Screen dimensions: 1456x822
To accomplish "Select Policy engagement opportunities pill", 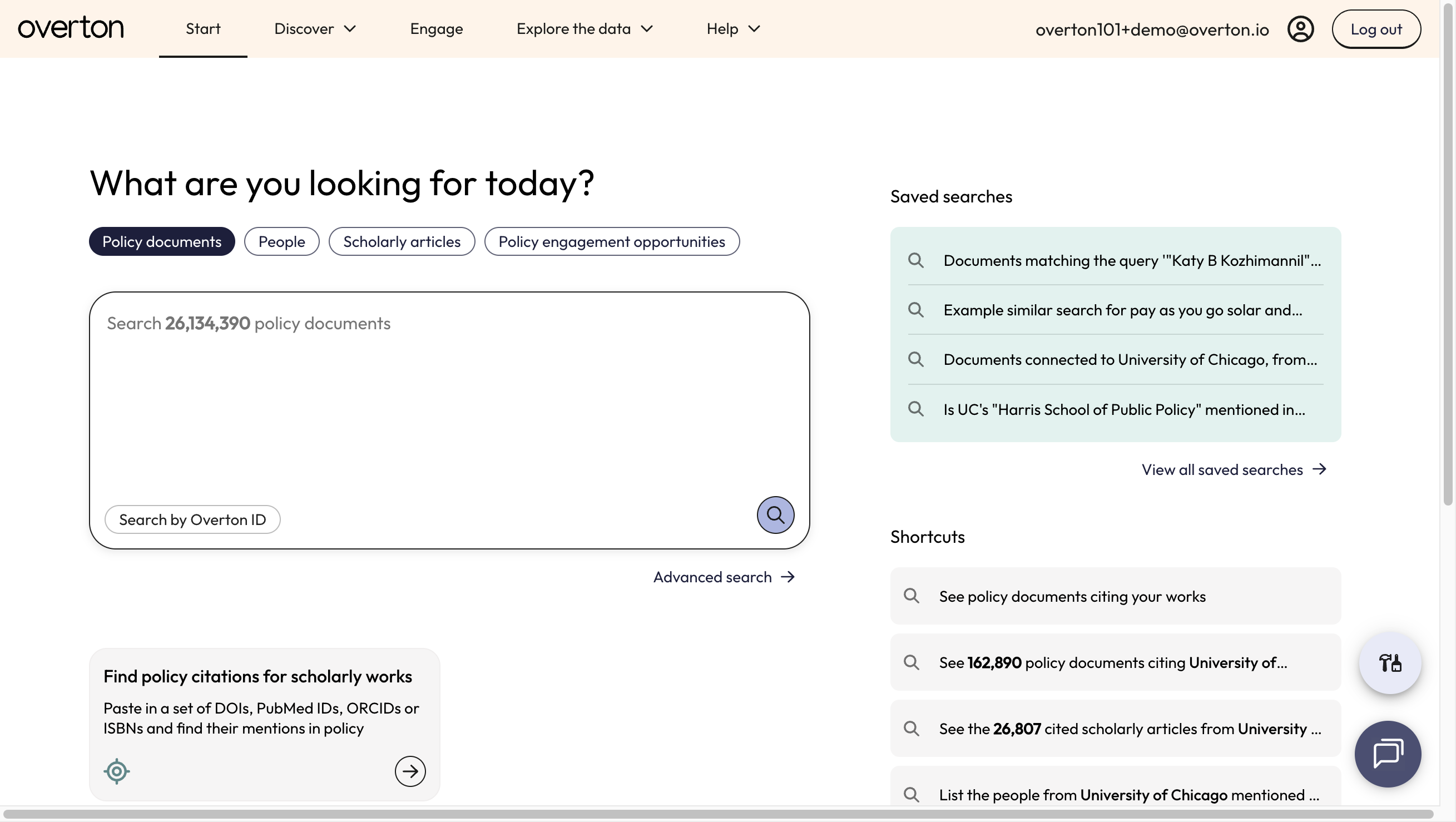I will point(612,241).
